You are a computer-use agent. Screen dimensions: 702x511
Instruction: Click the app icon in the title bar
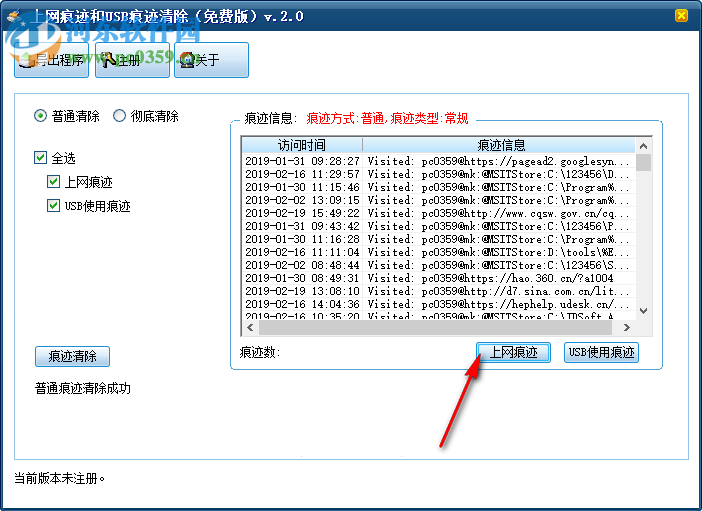(x=16, y=16)
